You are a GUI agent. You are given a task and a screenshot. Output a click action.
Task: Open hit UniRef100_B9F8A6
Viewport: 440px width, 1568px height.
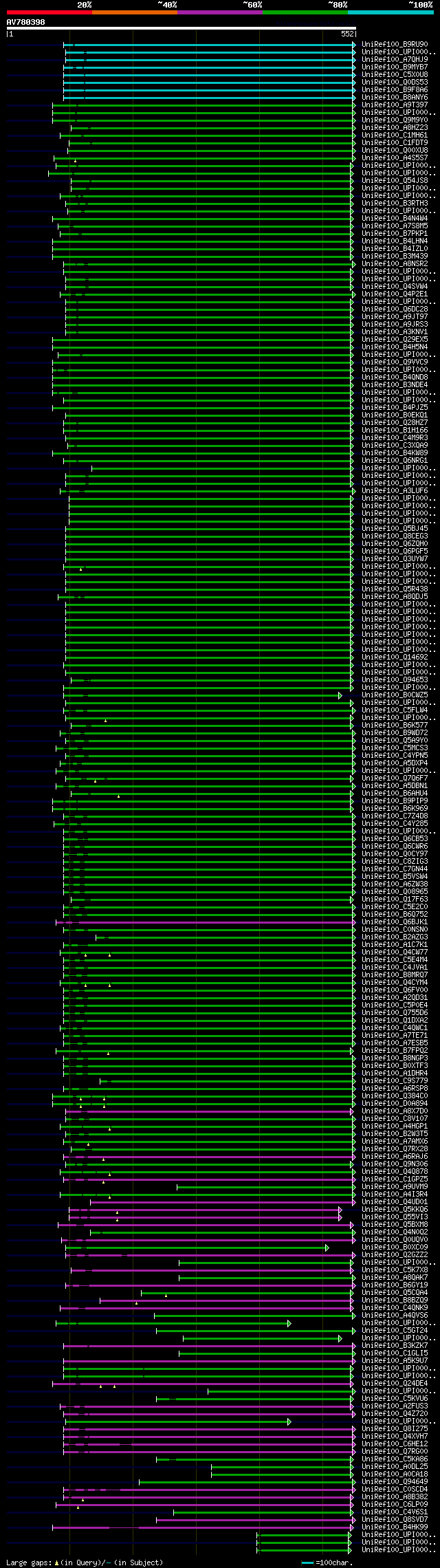(395, 90)
